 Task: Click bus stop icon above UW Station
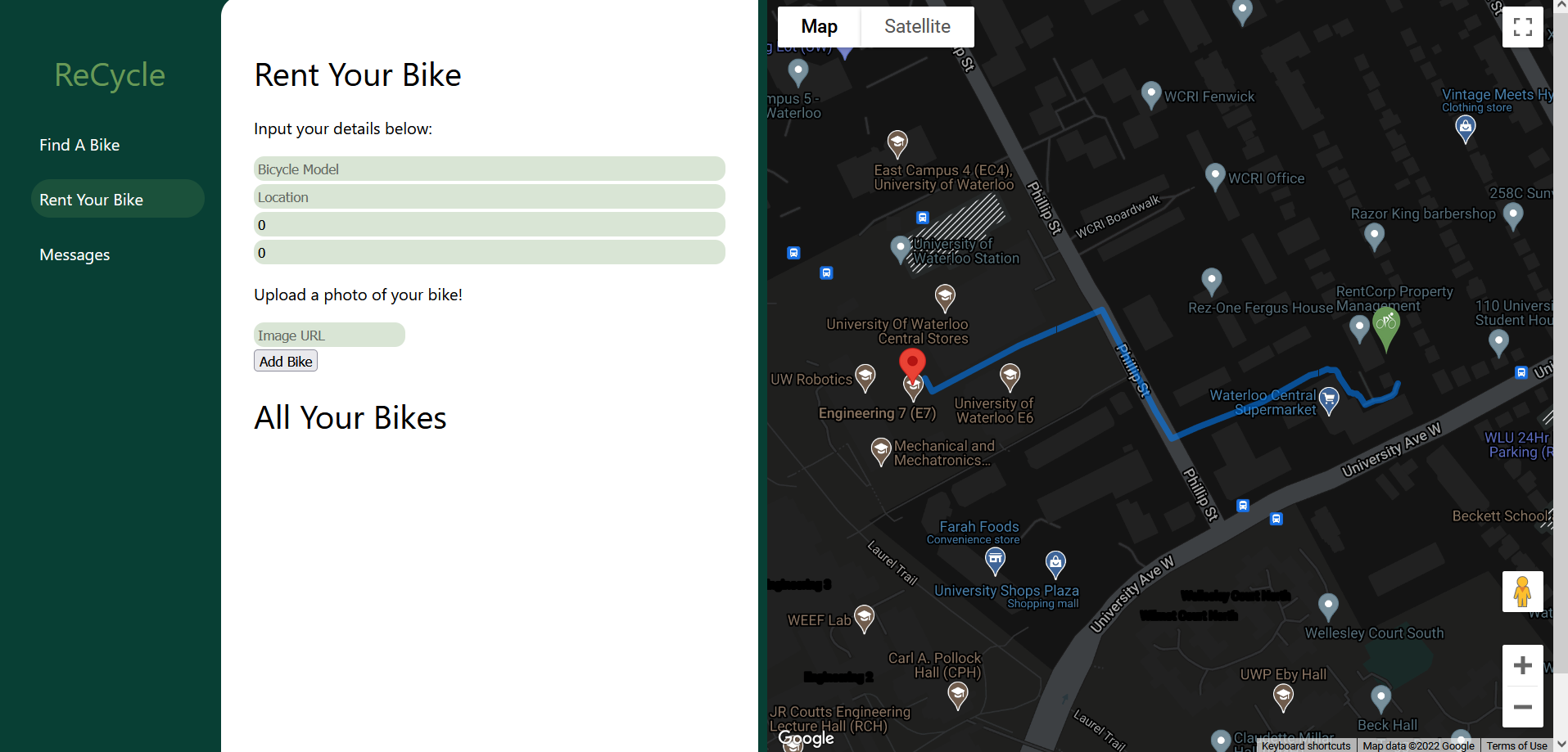pyautogui.click(x=923, y=218)
